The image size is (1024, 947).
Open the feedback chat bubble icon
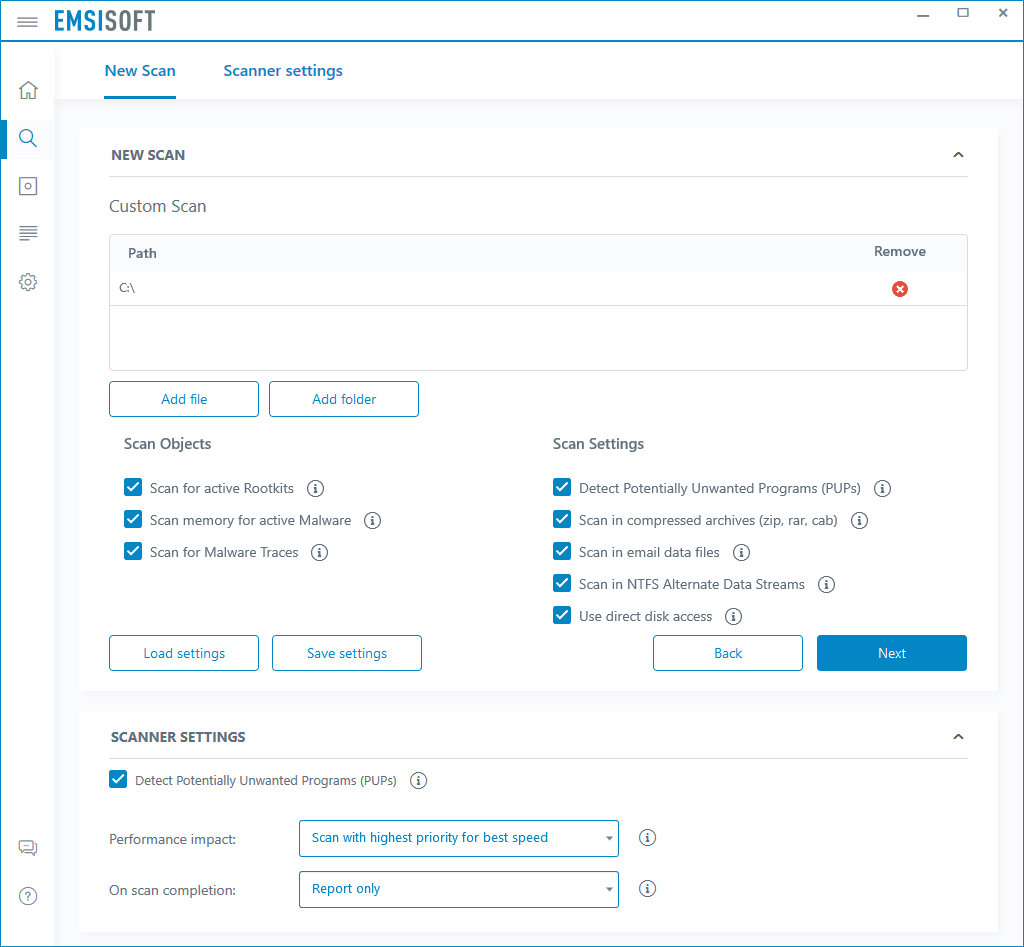coord(28,848)
